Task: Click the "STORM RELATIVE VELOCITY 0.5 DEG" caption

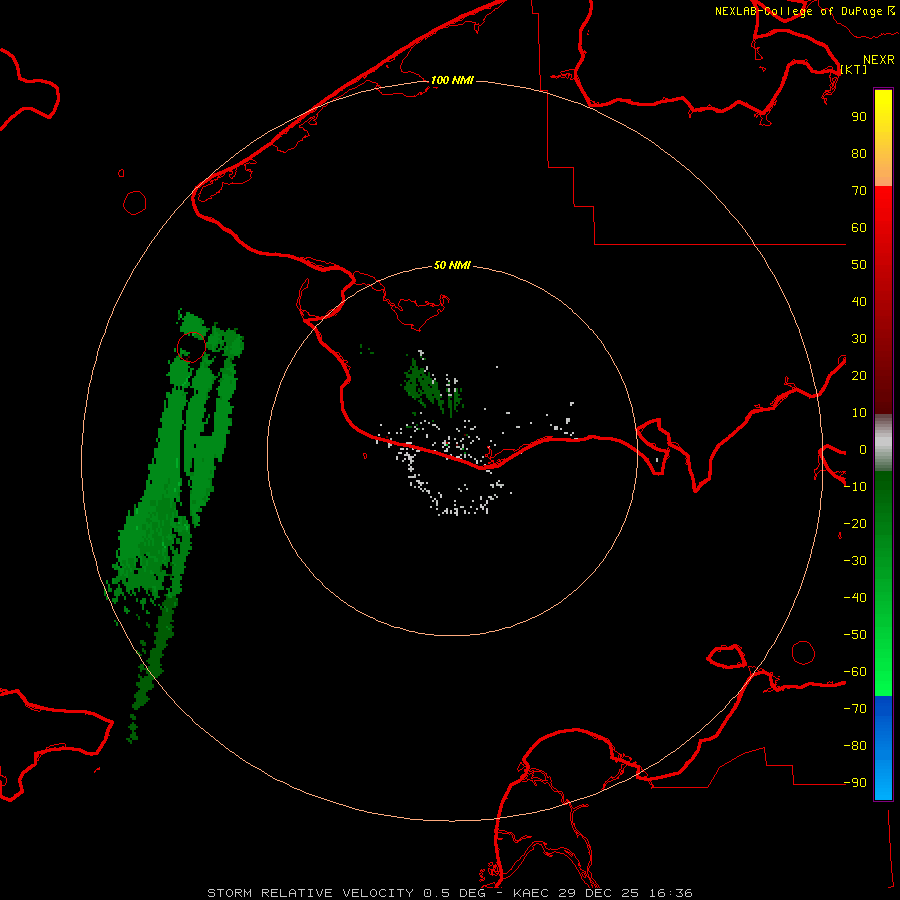Action: pyautogui.click(x=346, y=893)
